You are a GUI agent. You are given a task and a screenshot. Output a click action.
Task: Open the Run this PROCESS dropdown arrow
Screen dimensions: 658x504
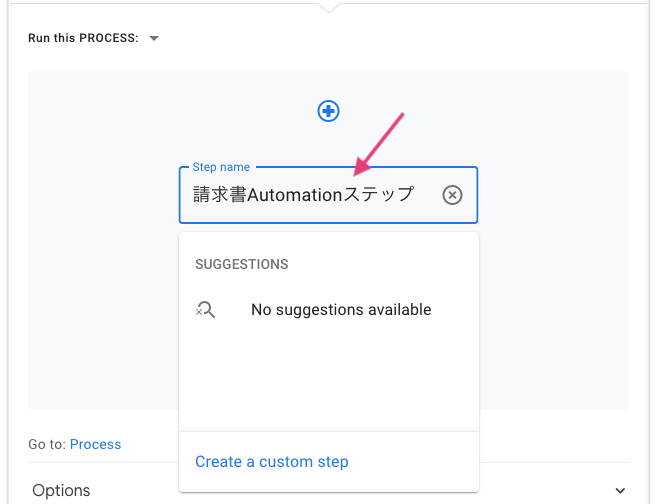pos(154,38)
